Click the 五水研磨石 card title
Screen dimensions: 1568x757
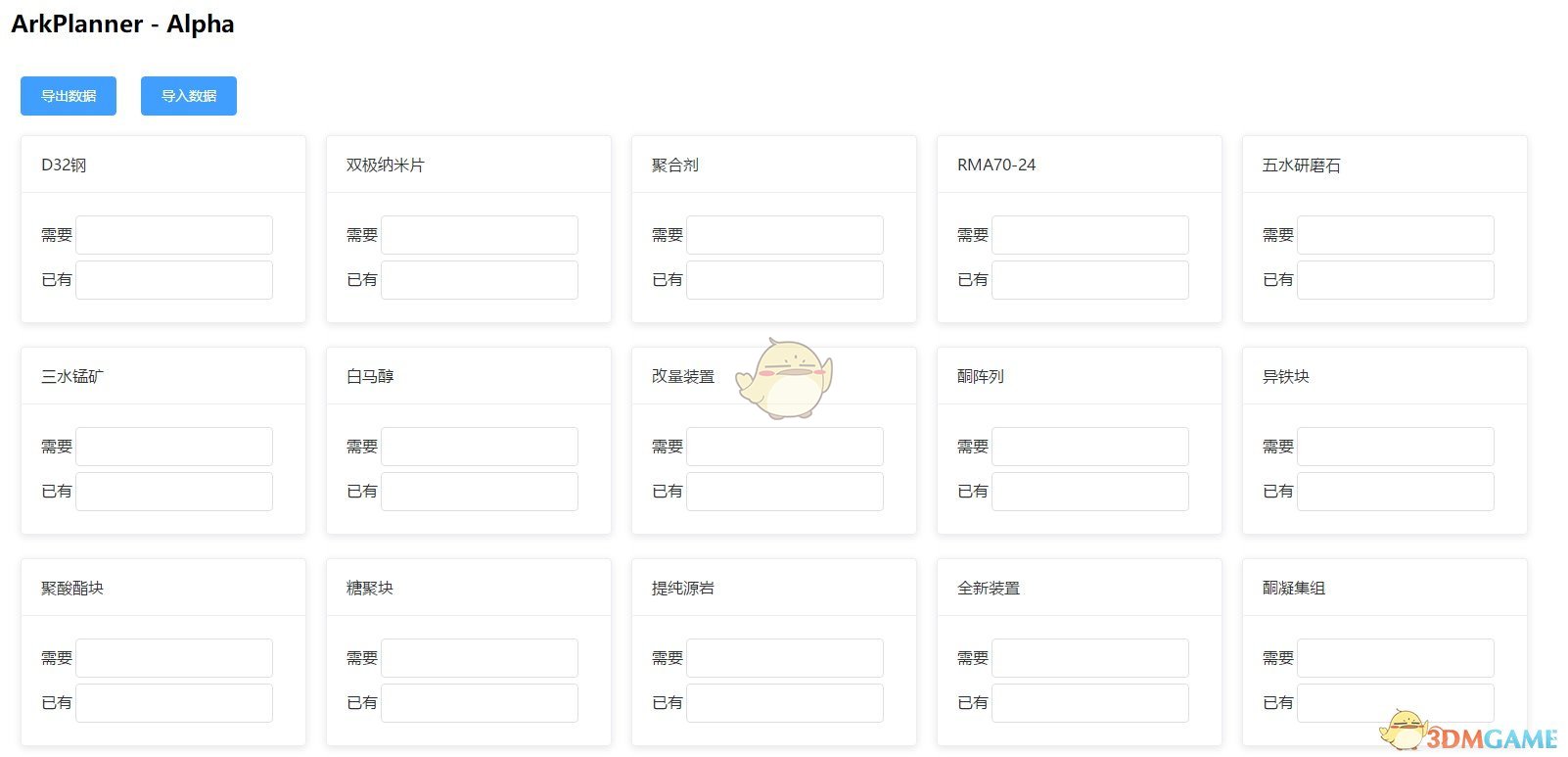click(x=1302, y=165)
